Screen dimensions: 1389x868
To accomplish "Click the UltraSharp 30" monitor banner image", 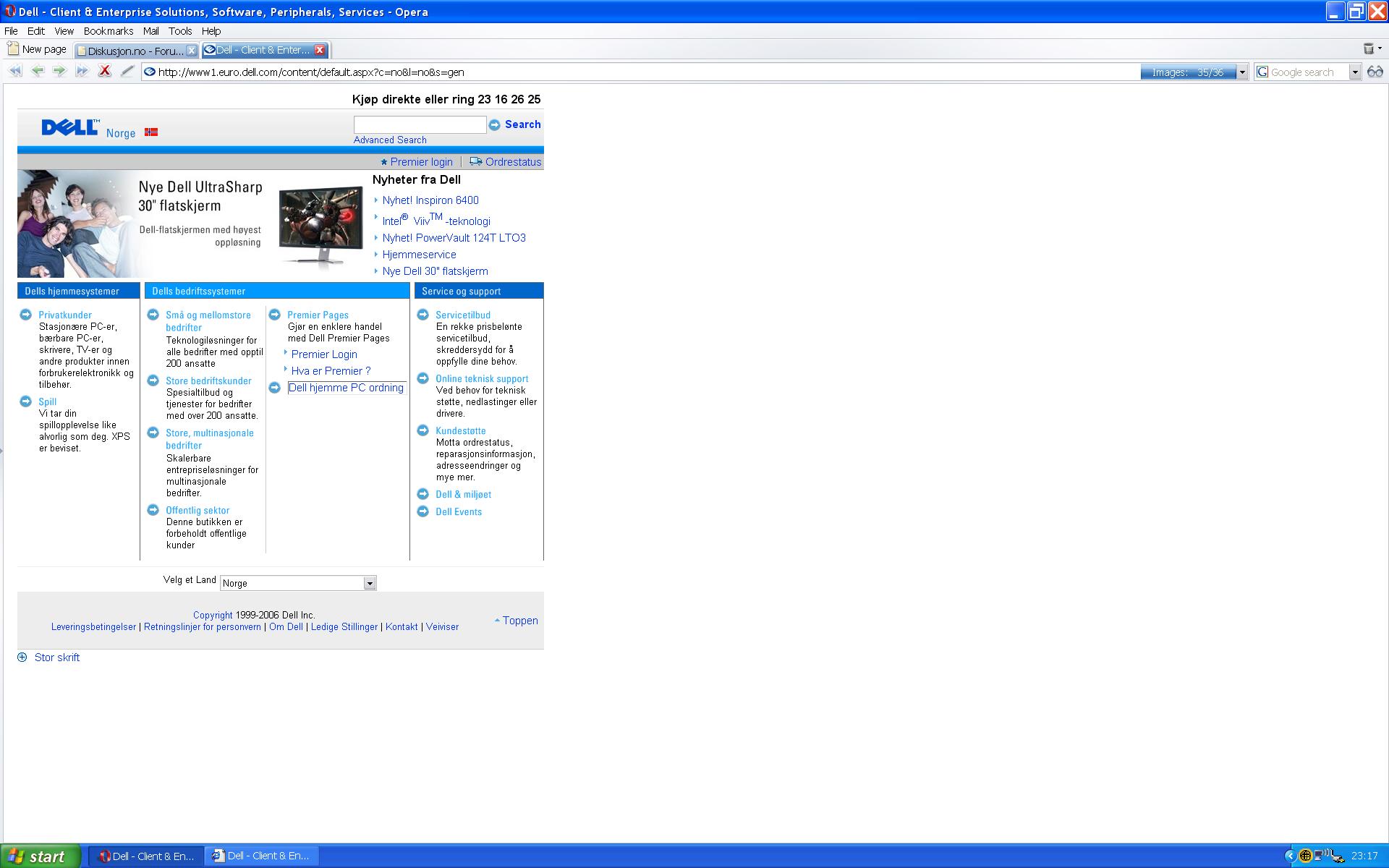I will [321, 226].
